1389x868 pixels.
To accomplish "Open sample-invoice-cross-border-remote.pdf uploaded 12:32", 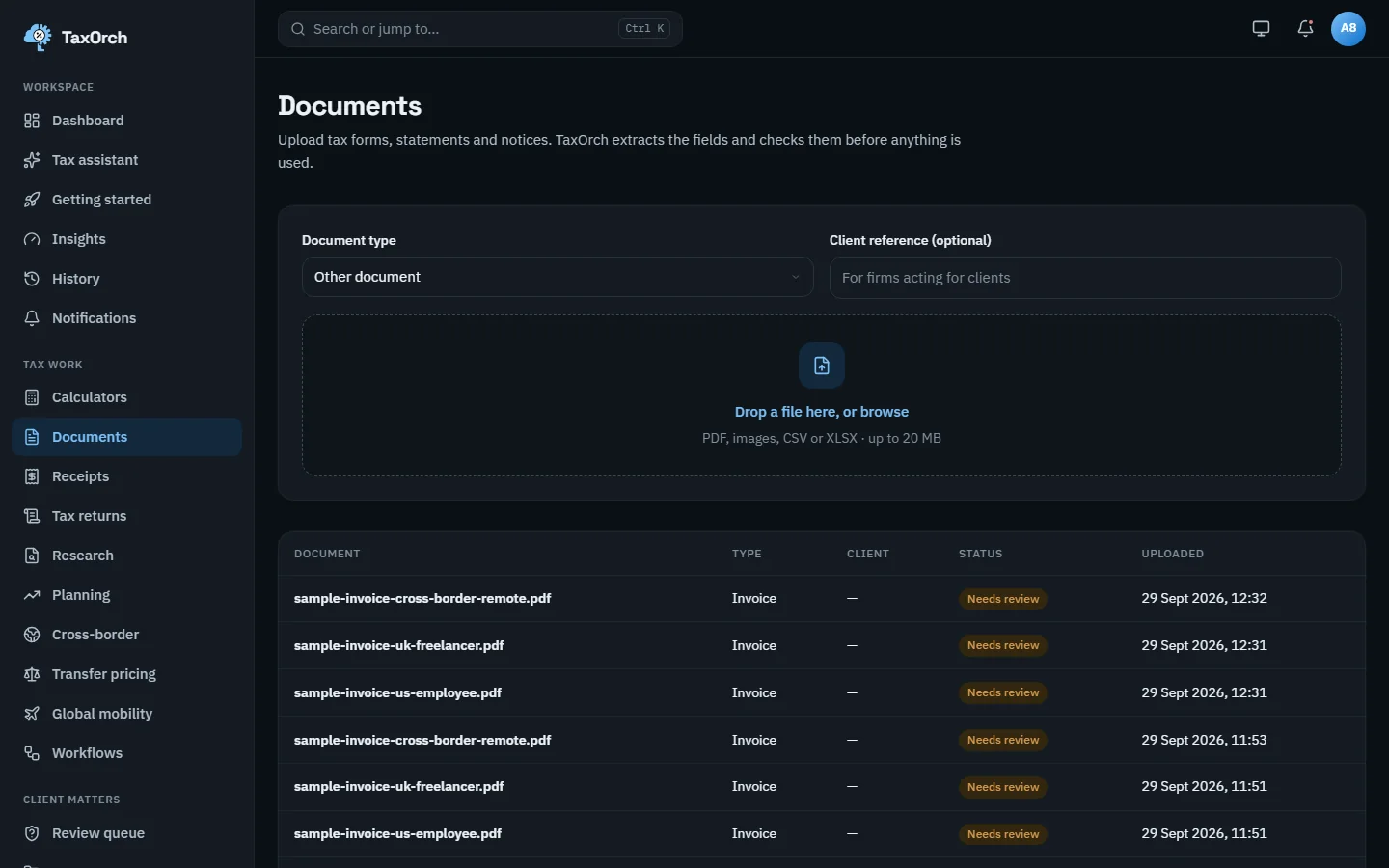I will (x=422, y=598).
